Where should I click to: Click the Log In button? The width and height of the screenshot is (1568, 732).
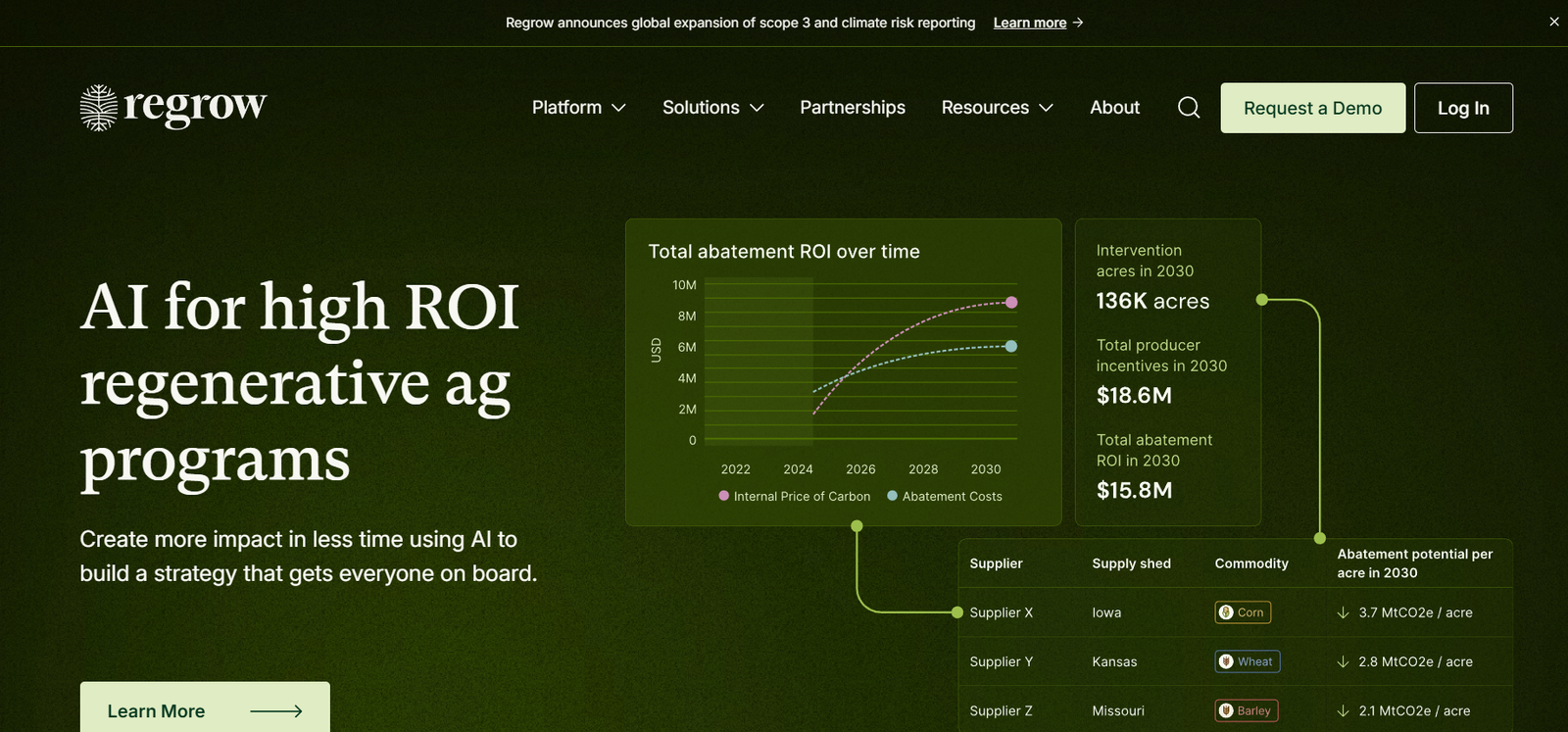point(1463,108)
